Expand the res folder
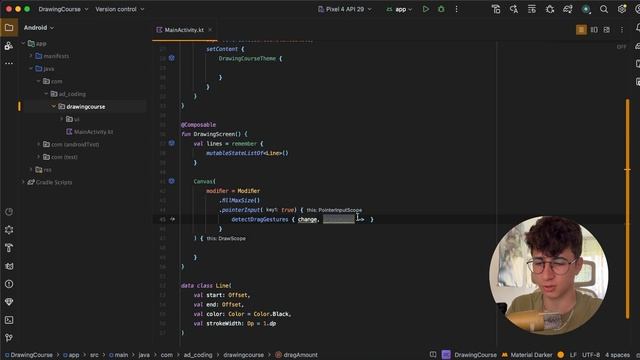The width and height of the screenshot is (640, 360). point(31,169)
